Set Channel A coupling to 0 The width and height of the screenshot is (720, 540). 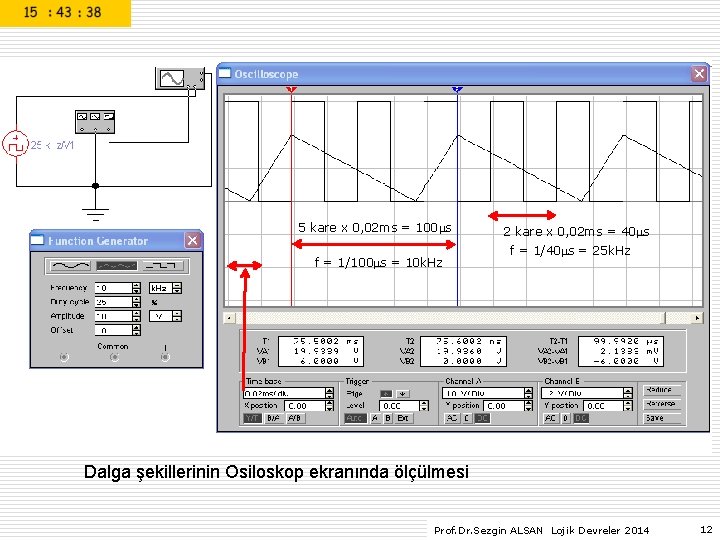[467, 418]
